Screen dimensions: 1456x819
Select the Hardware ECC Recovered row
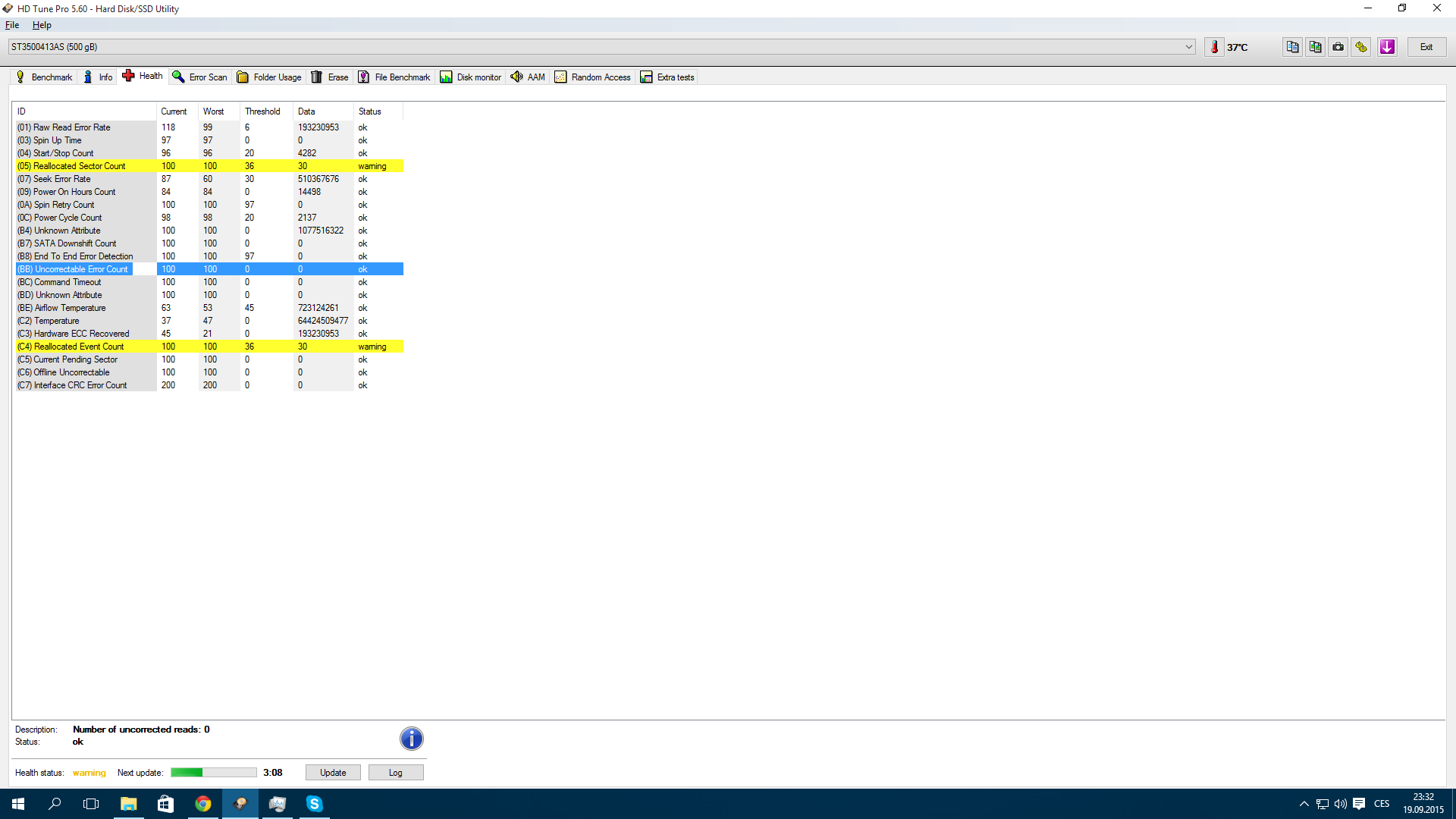click(209, 334)
